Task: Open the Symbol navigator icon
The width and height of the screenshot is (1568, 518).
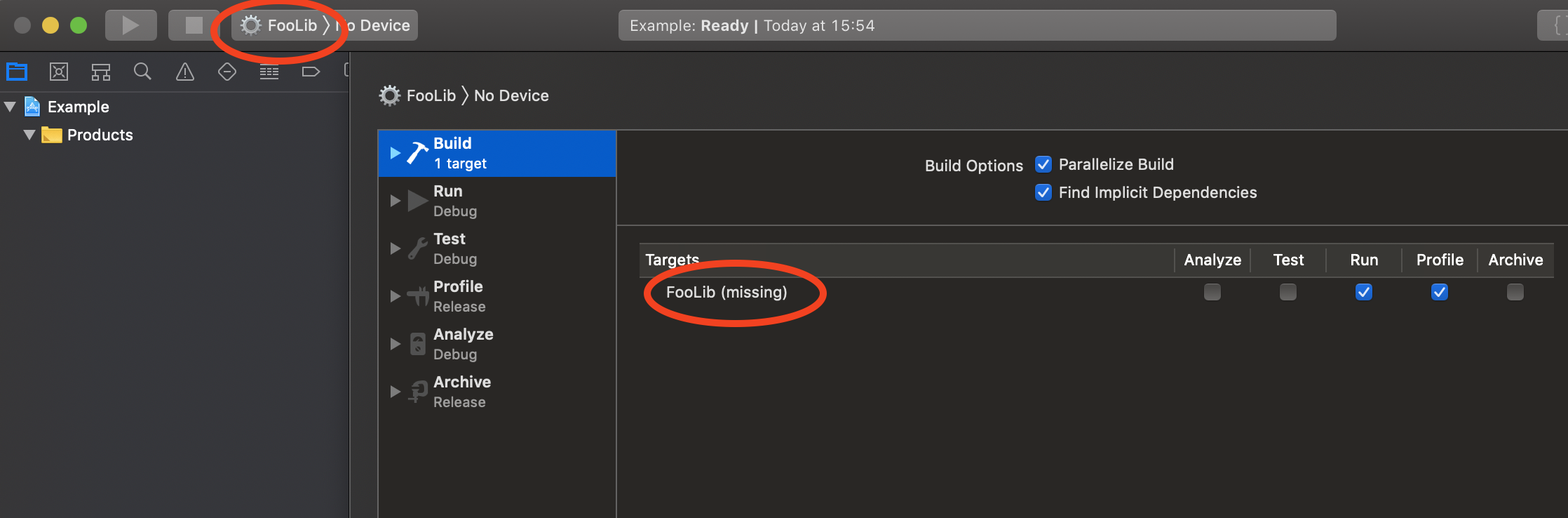Action: point(101,72)
